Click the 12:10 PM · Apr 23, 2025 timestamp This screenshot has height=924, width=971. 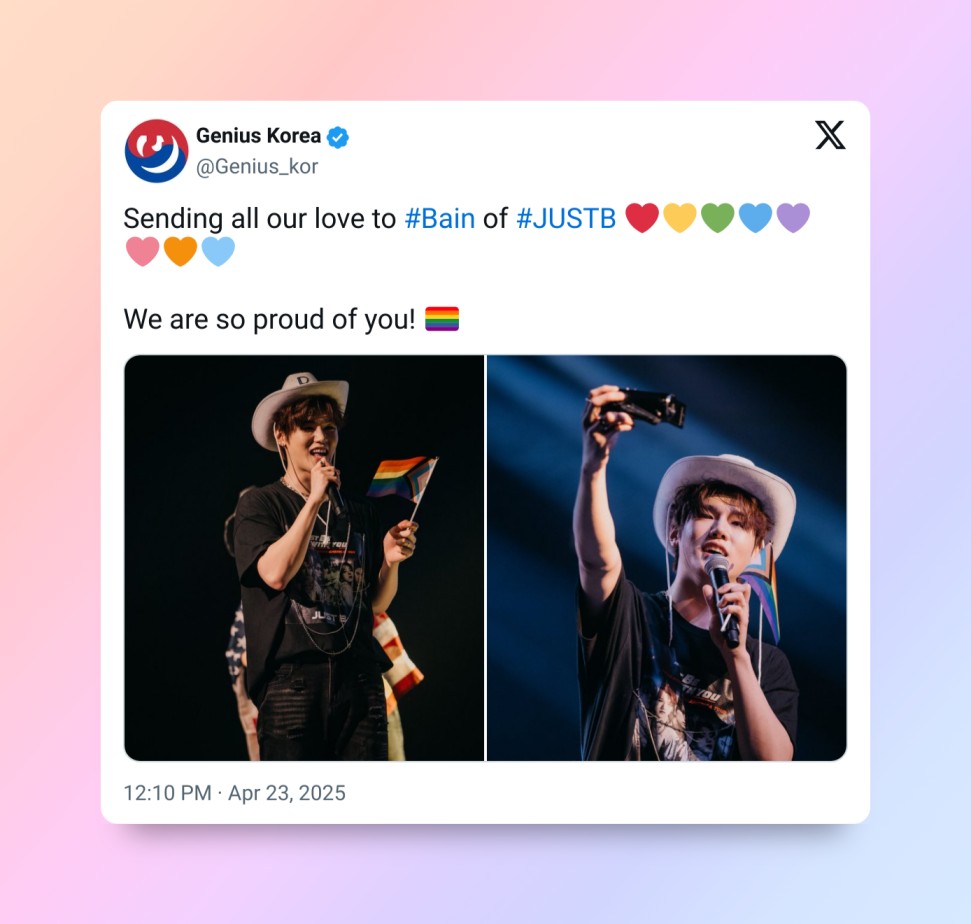[x=234, y=793]
